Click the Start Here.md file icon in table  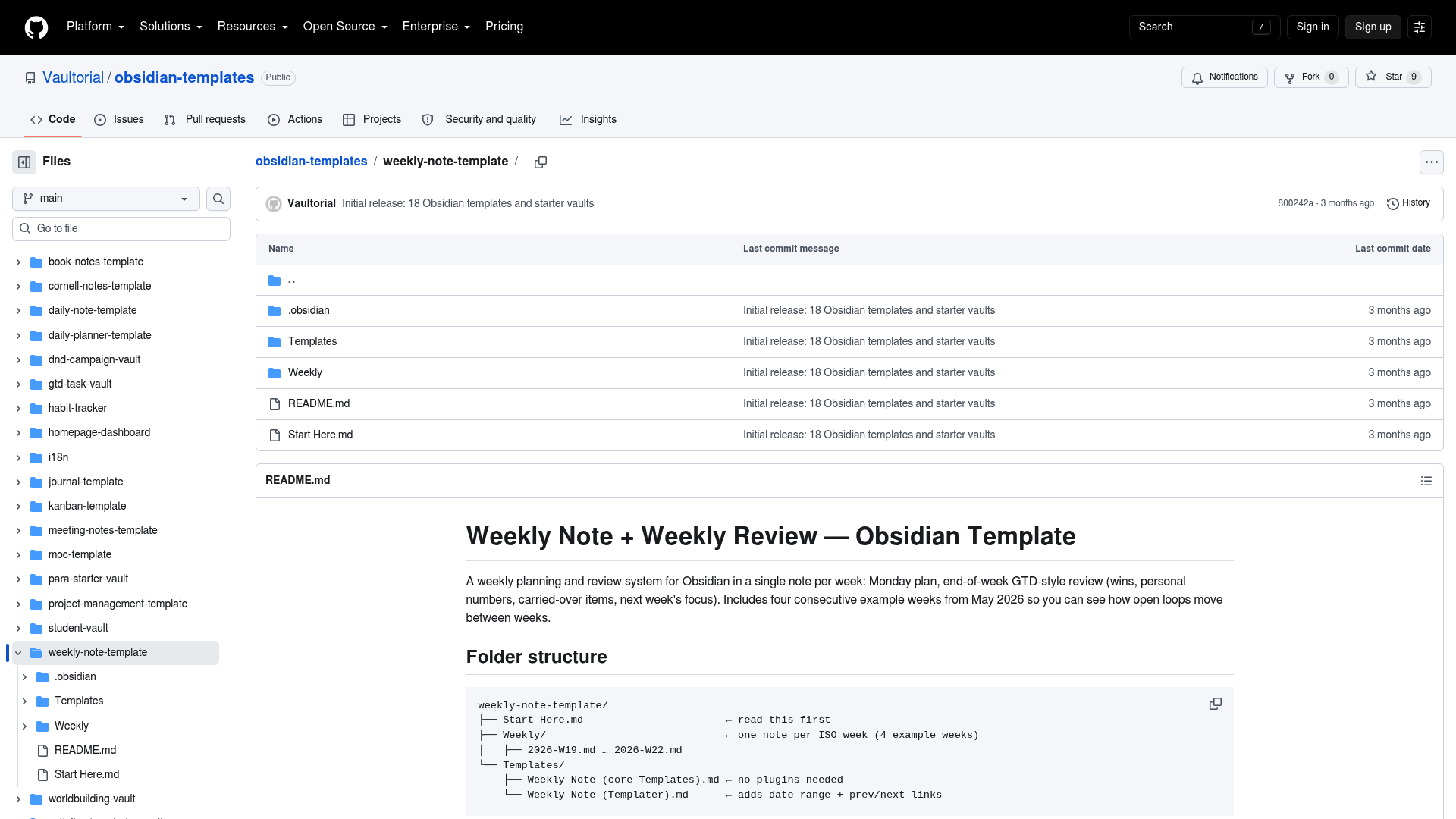pos(275,435)
